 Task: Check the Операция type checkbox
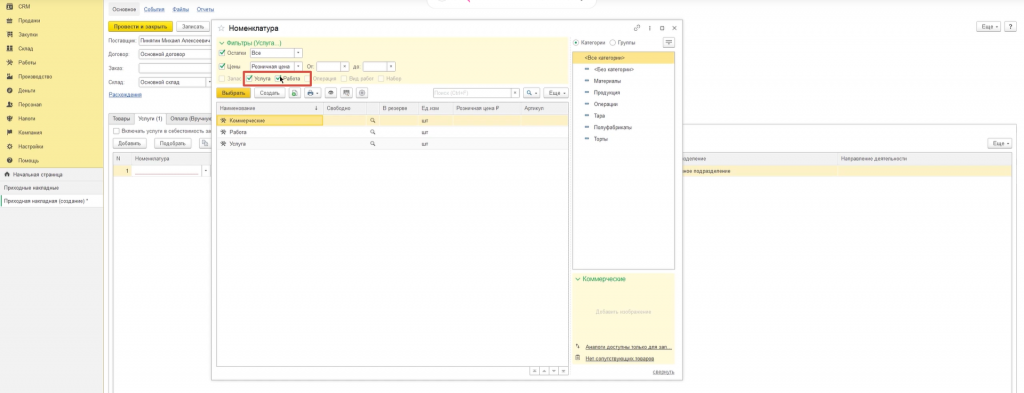coord(308,78)
